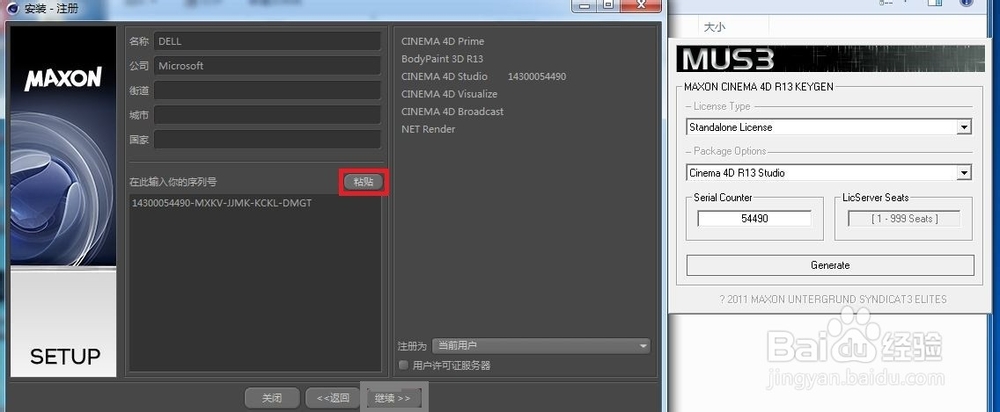This screenshot has height=412, width=1000.
Task: Click serial 14300054490 beside CINEMA 4D Studio
Action: pos(536,77)
